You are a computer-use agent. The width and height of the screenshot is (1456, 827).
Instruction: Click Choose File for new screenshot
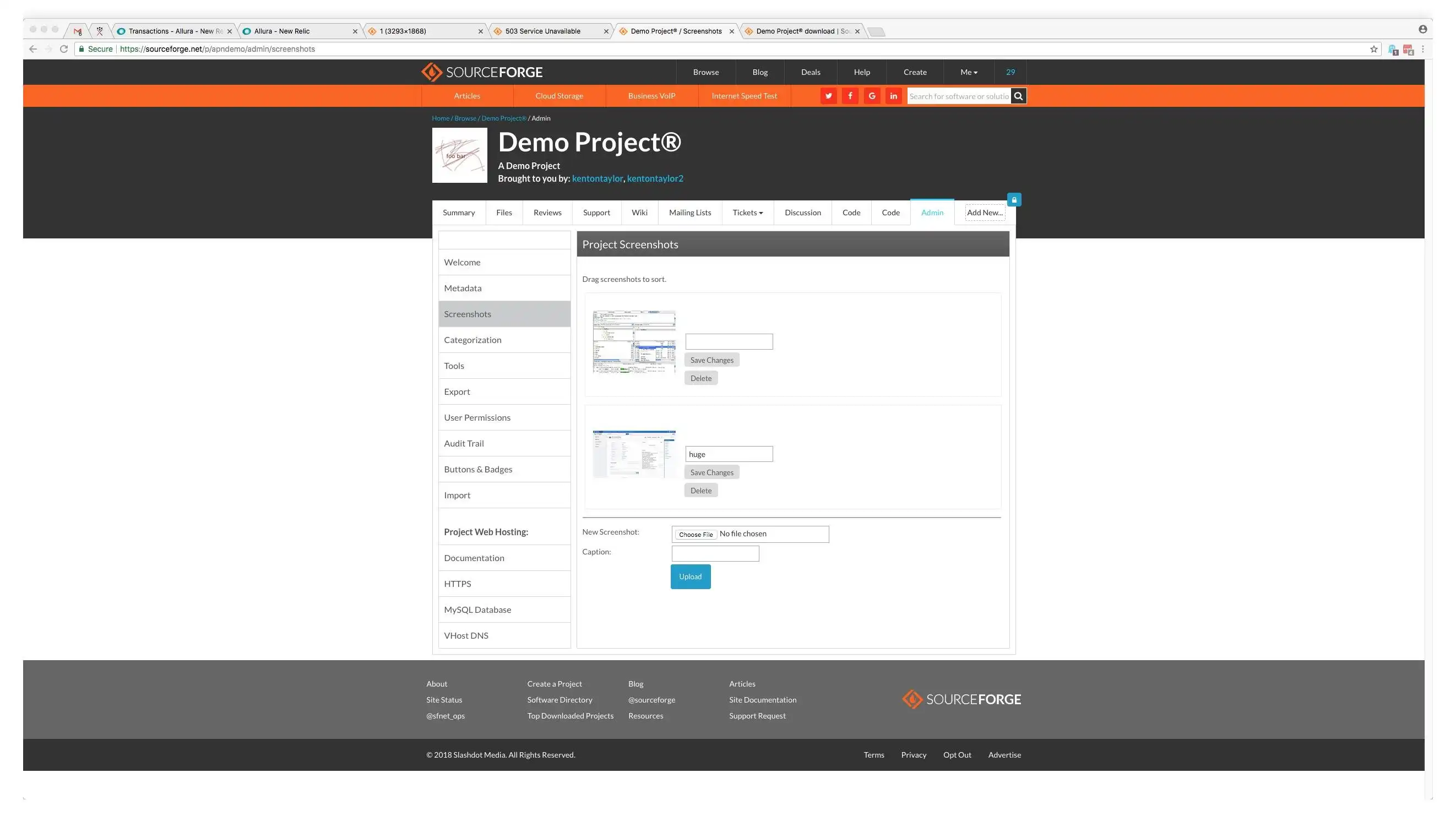(x=696, y=533)
